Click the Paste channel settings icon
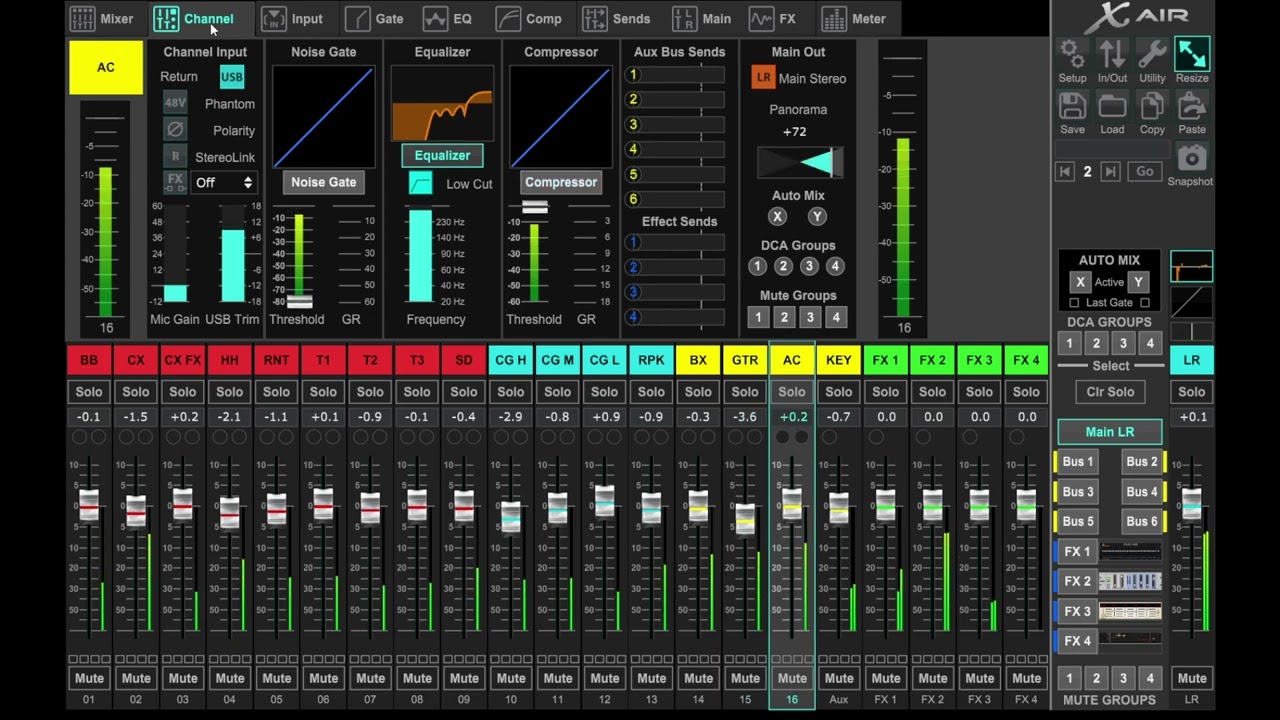The image size is (1280, 720). 1191,105
